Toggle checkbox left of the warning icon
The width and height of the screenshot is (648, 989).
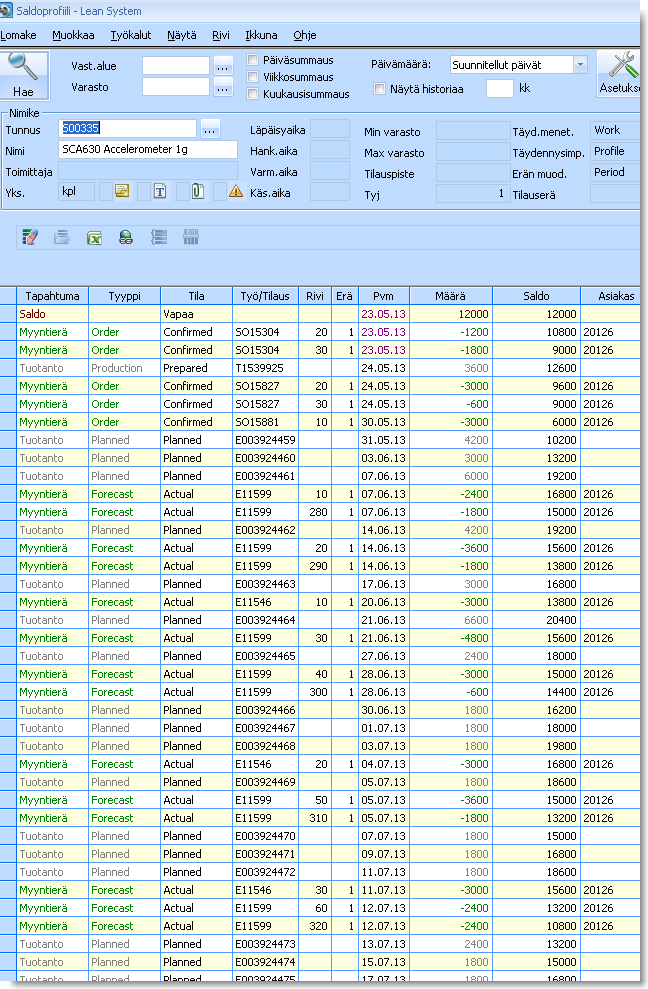[x=220, y=192]
